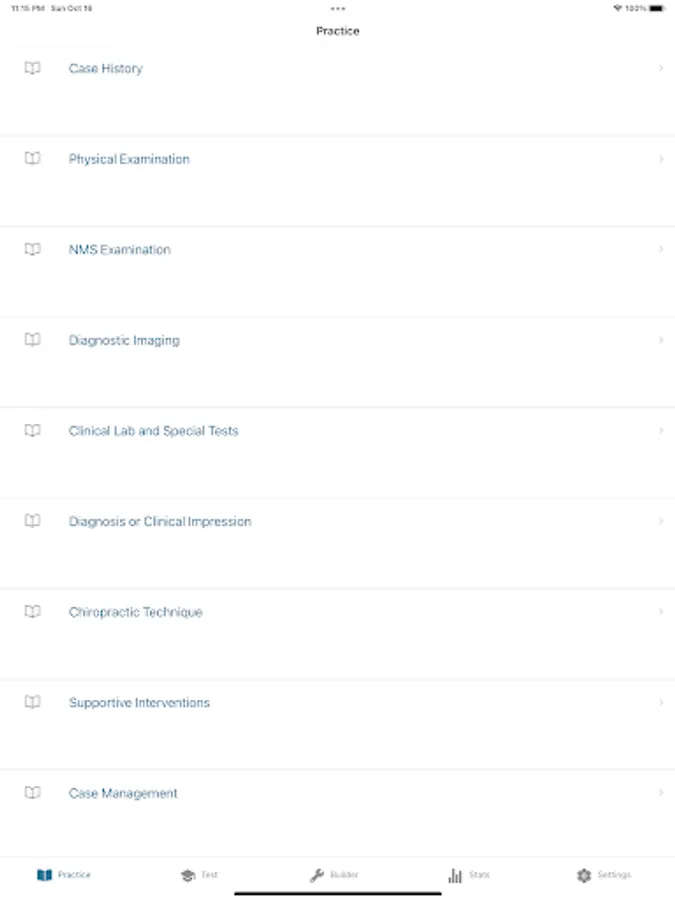Click the bar chart Stats icon
The image size is (675, 900).
455,875
